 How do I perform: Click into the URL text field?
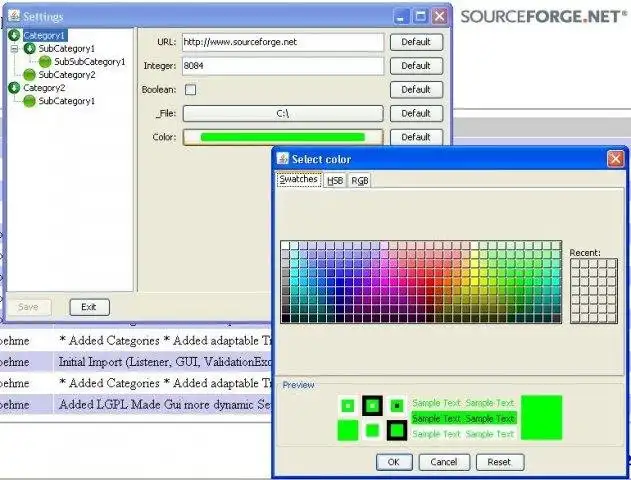coord(283,42)
